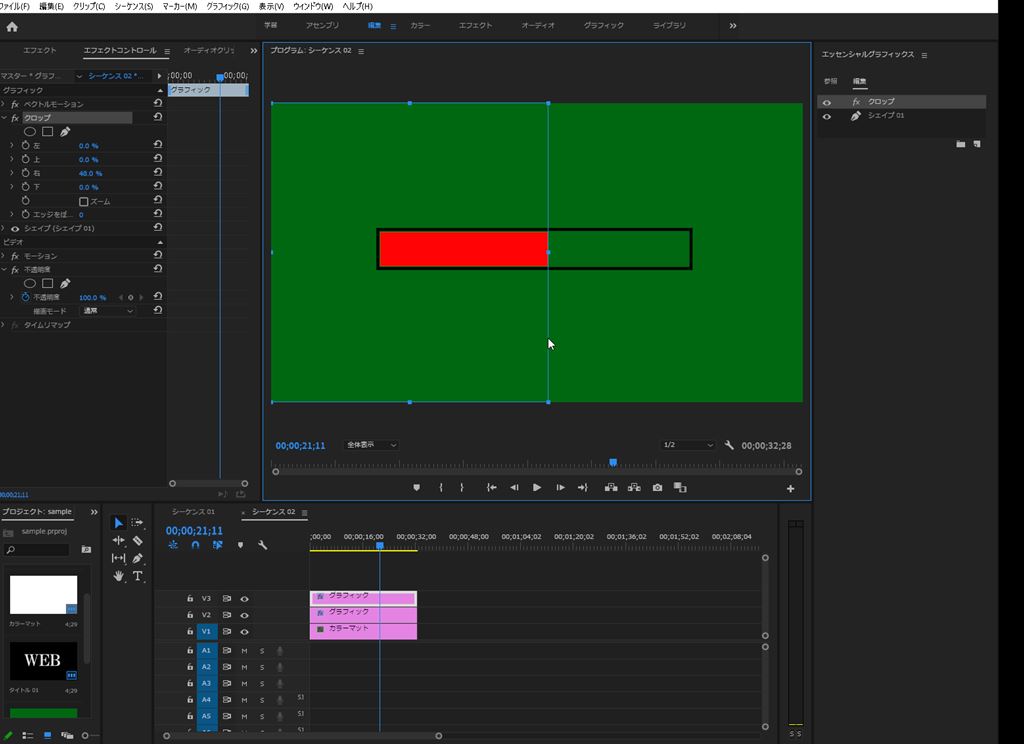Image resolution: width=1024 pixels, height=744 pixels.
Task: Expand the ベクトルモーション effect
Action: point(4,104)
